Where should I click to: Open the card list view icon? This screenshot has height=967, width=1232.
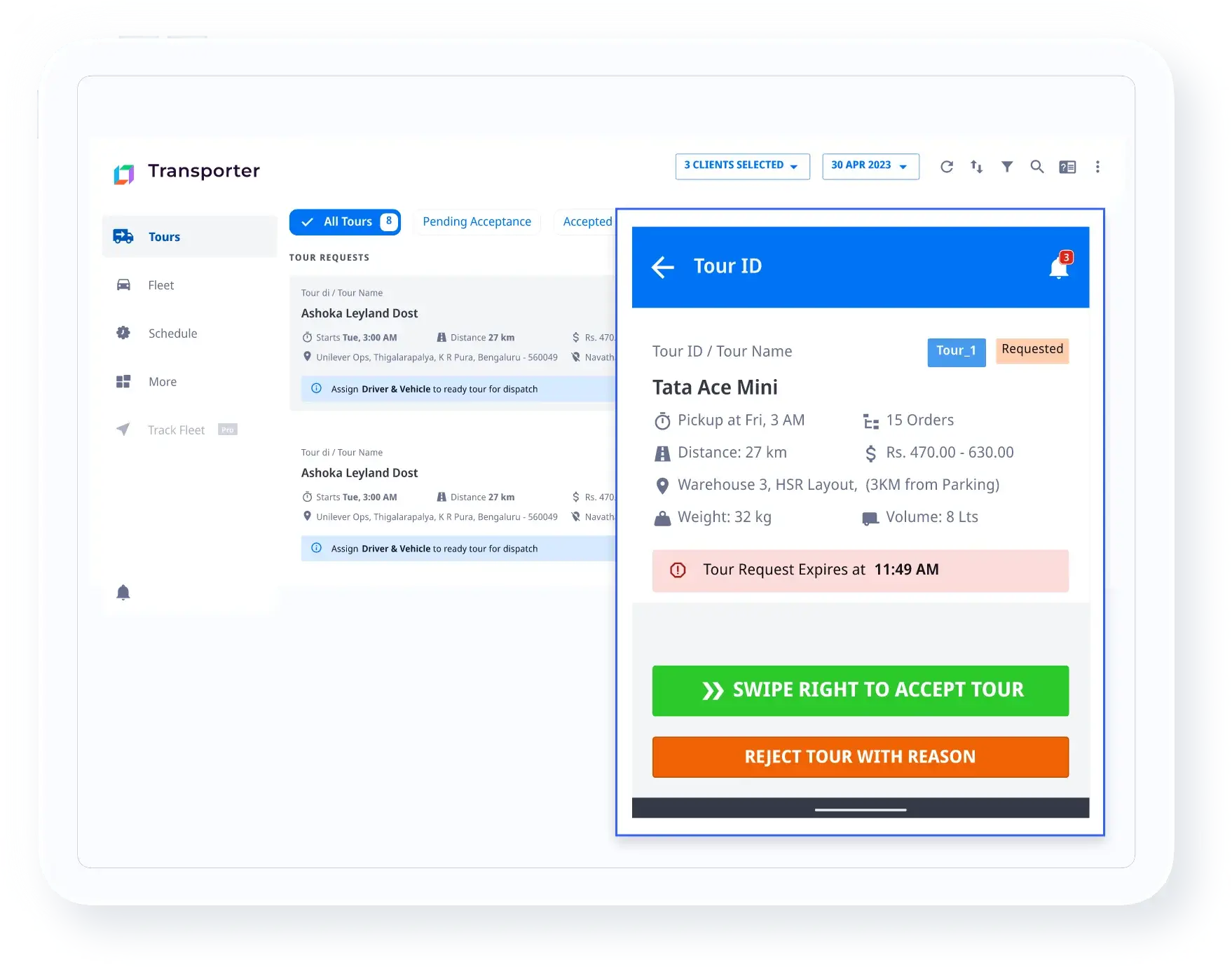pyautogui.click(x=1067, y=167)
